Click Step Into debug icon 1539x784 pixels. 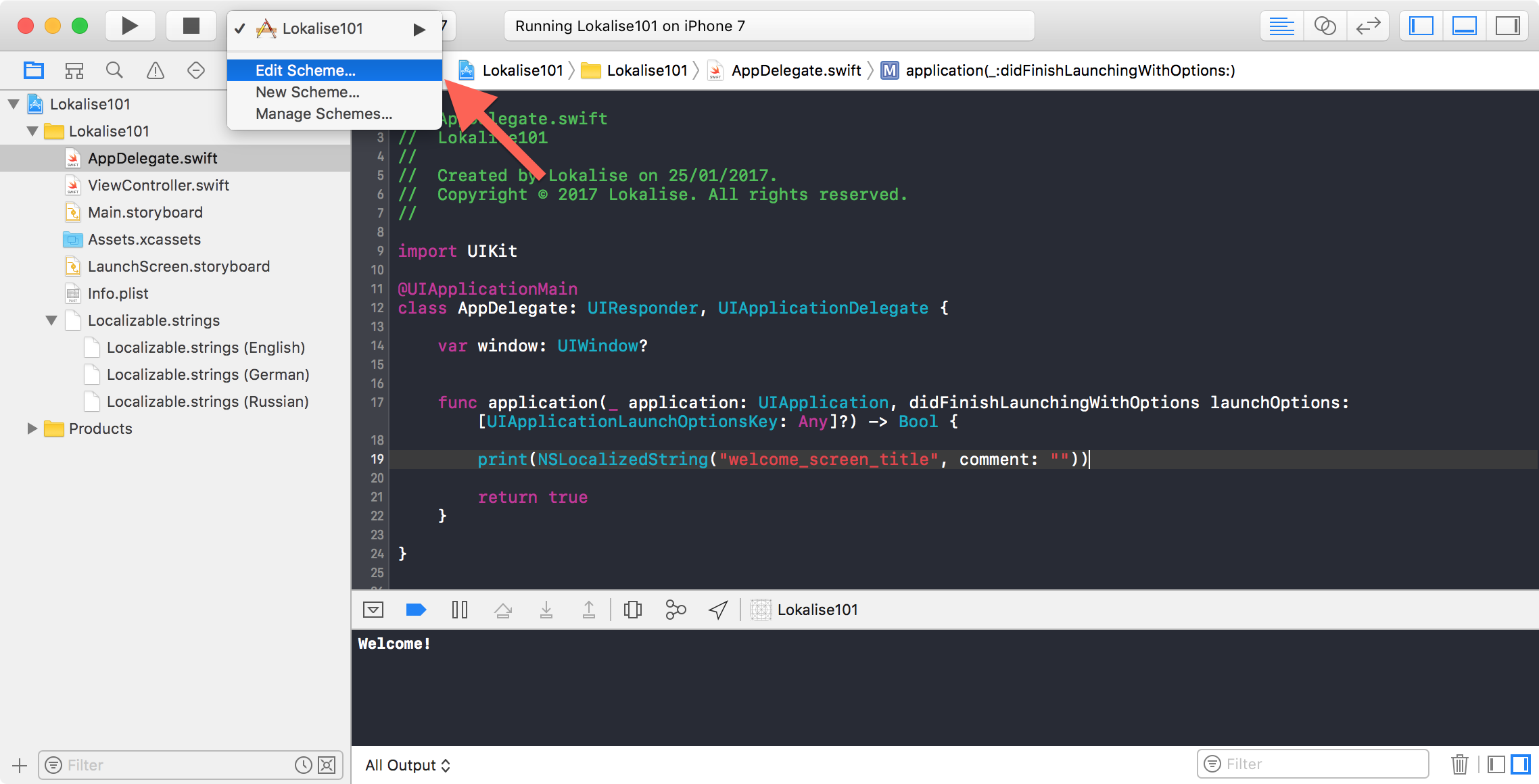[546, 610]
